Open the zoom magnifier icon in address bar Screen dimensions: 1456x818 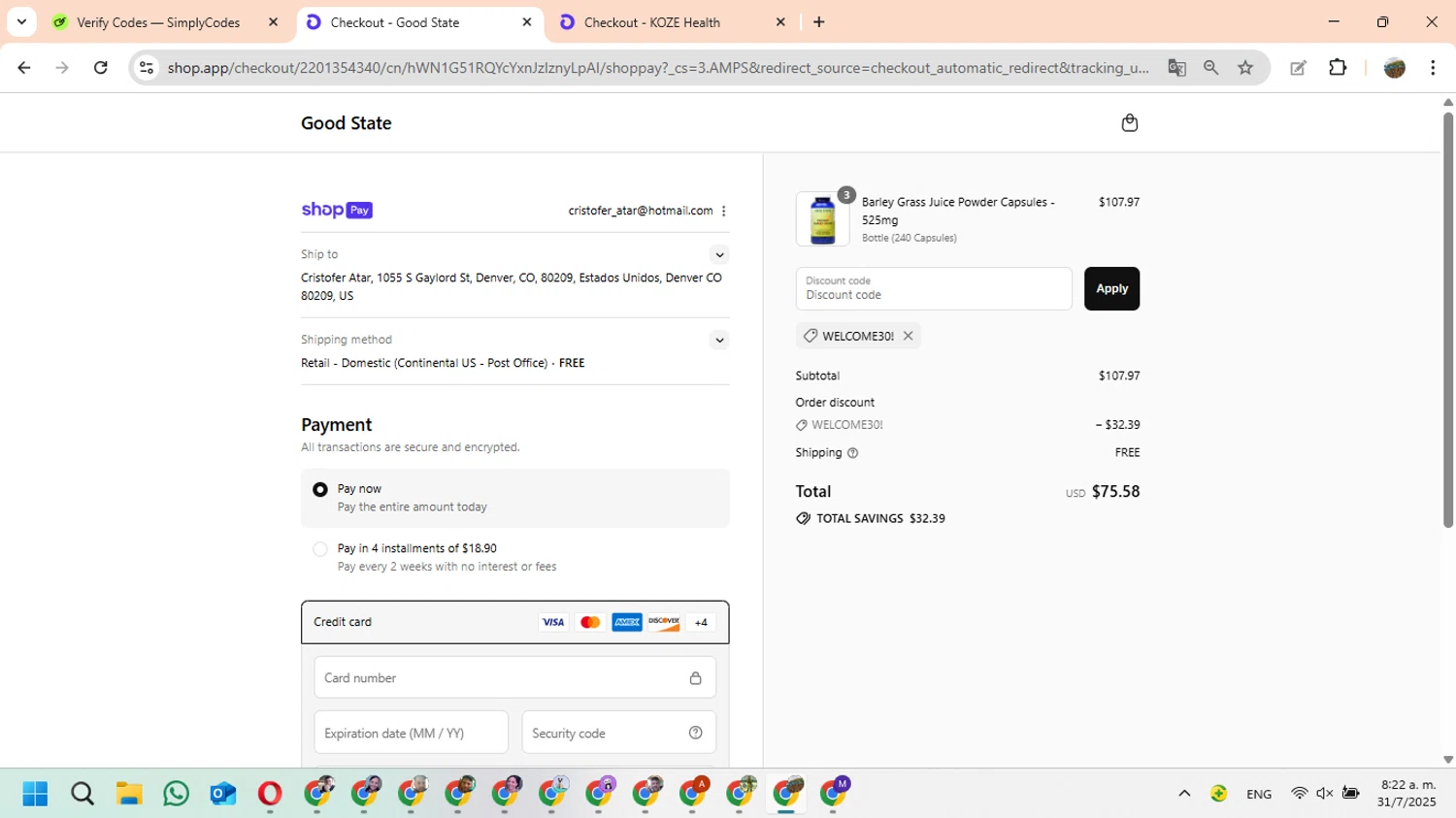pos(1210,68)
